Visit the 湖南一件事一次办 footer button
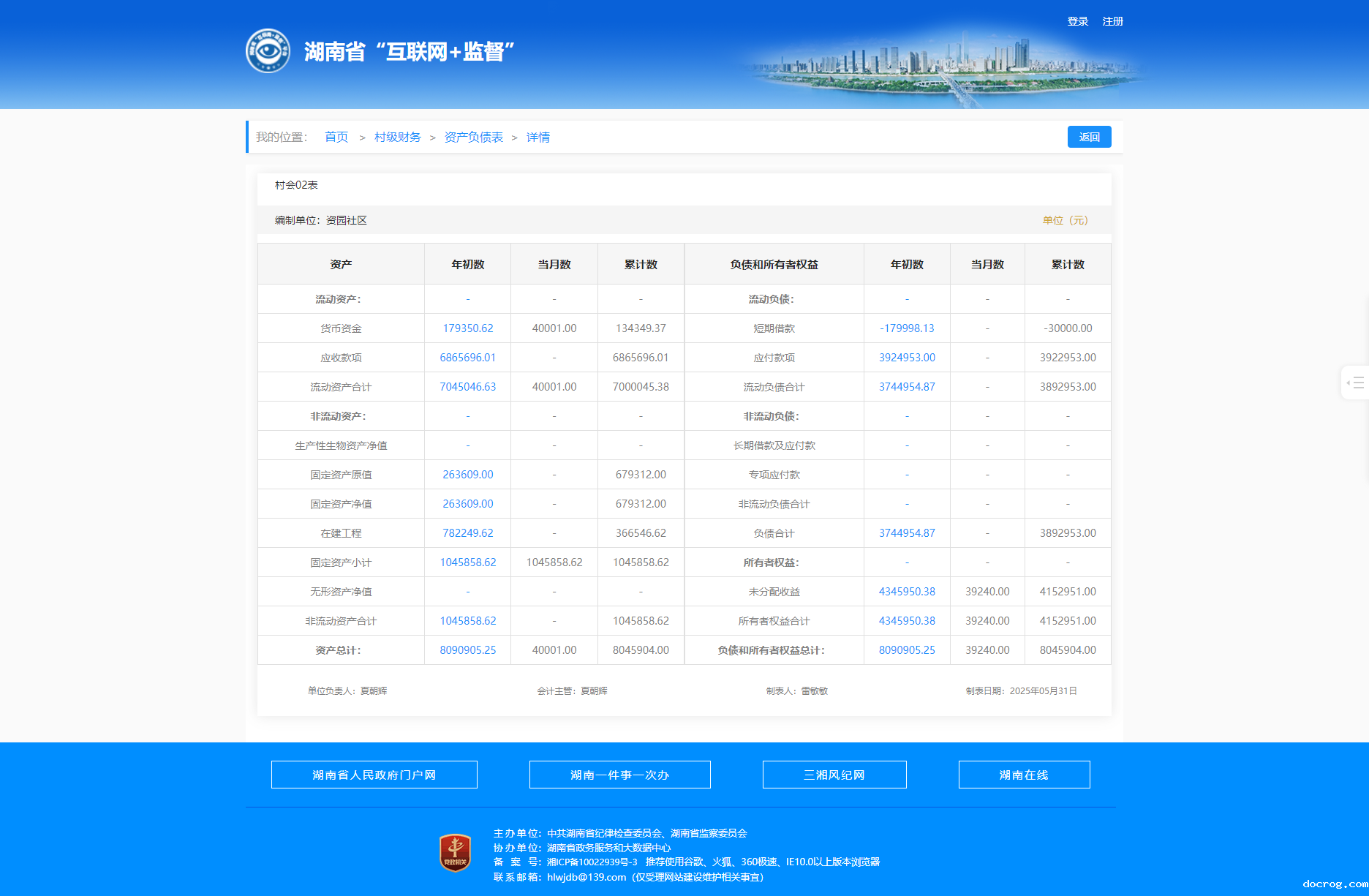Image resolution: width=1369 pixels, height=896 pixels. coord(619,775)
